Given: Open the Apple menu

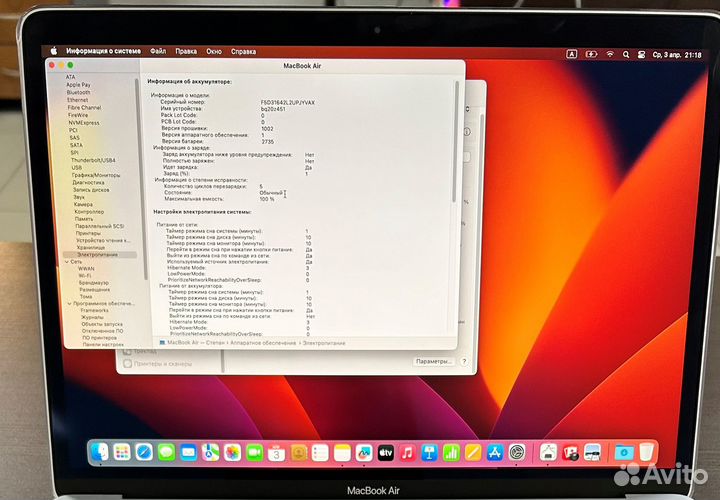Looking at the screenshot, I should tap(54, 51).
